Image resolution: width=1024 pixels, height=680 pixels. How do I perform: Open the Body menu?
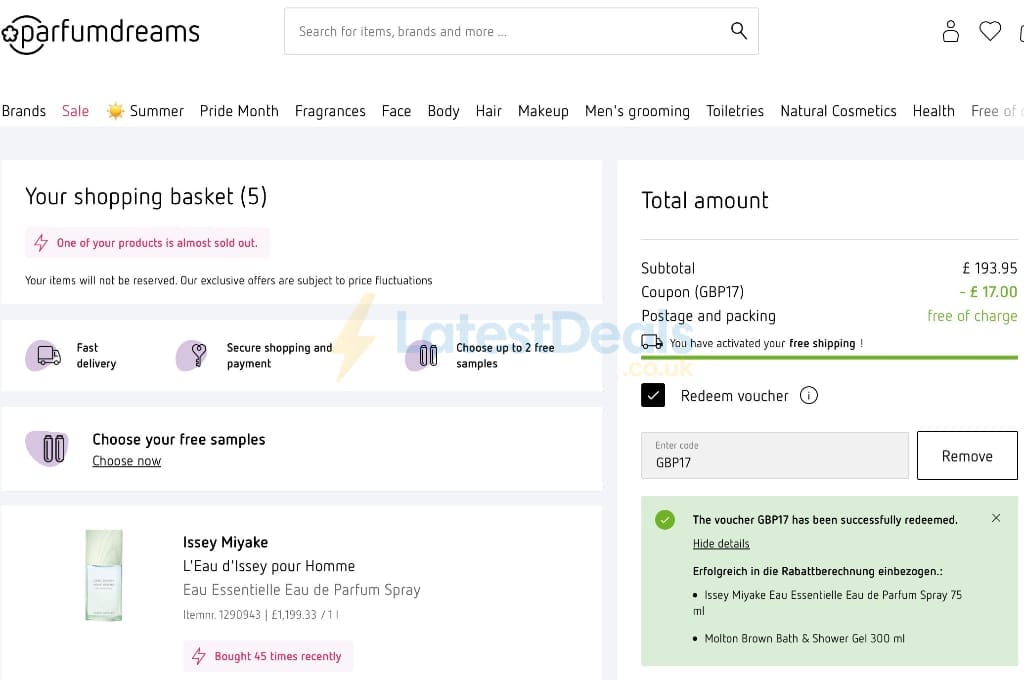click(443, 111)
